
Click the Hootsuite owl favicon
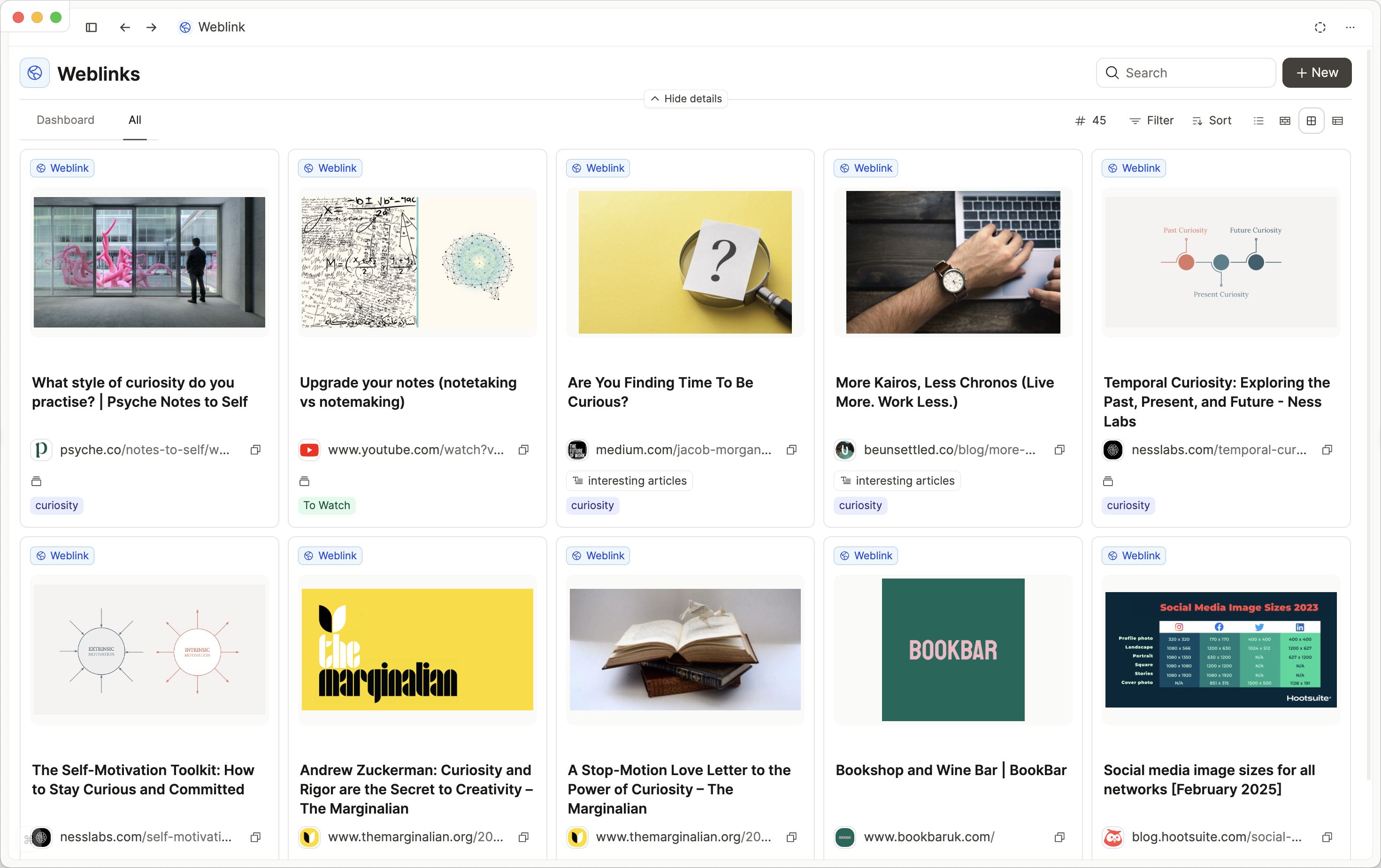click(1113, 837)
